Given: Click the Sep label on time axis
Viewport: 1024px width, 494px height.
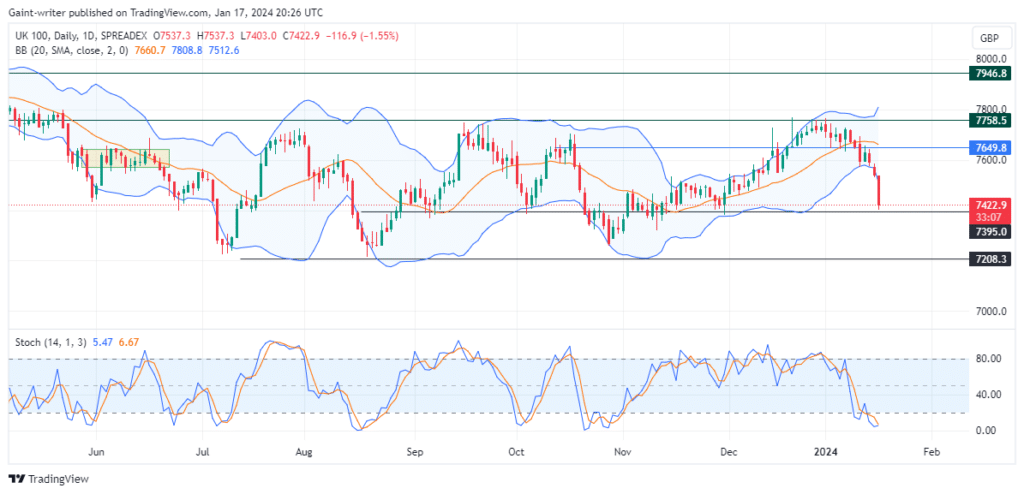Looking at the screenshot, I should pyautogui.click(x=414, y=452).
